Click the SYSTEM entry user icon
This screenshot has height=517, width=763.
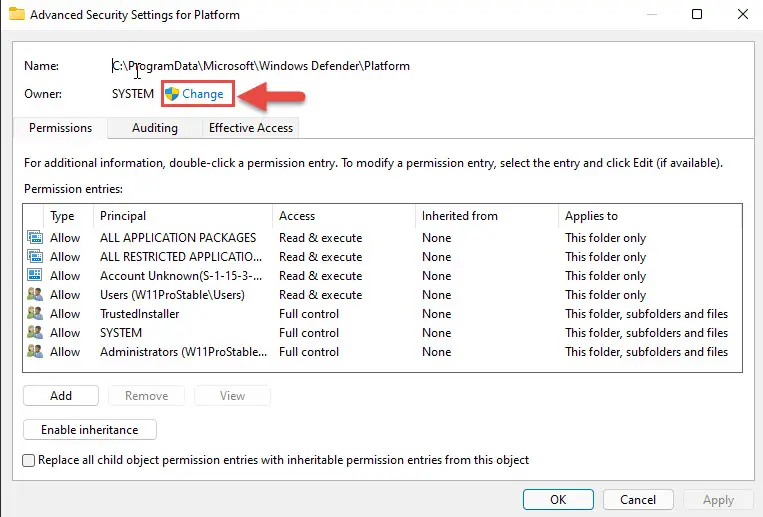click(x=35, y=332)
